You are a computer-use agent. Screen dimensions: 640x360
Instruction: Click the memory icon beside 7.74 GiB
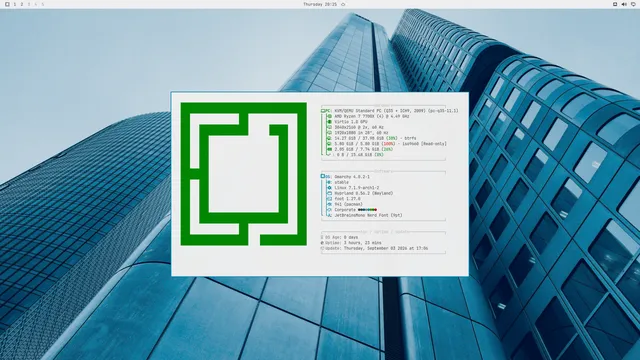pos(329,149)
